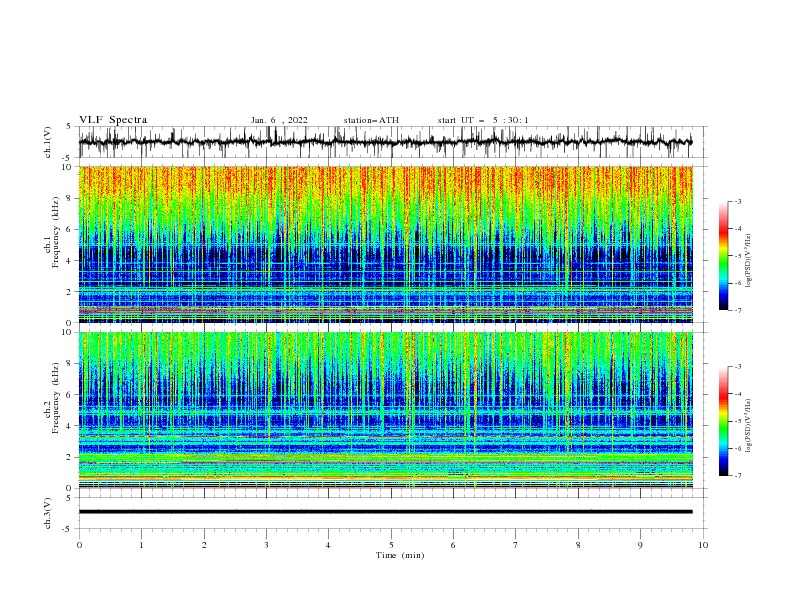The width and height of the screenshot is (792, 612).
Task: Click the "6" kHz tick of ch.2 spectrogram
Action: coord(70,395)
